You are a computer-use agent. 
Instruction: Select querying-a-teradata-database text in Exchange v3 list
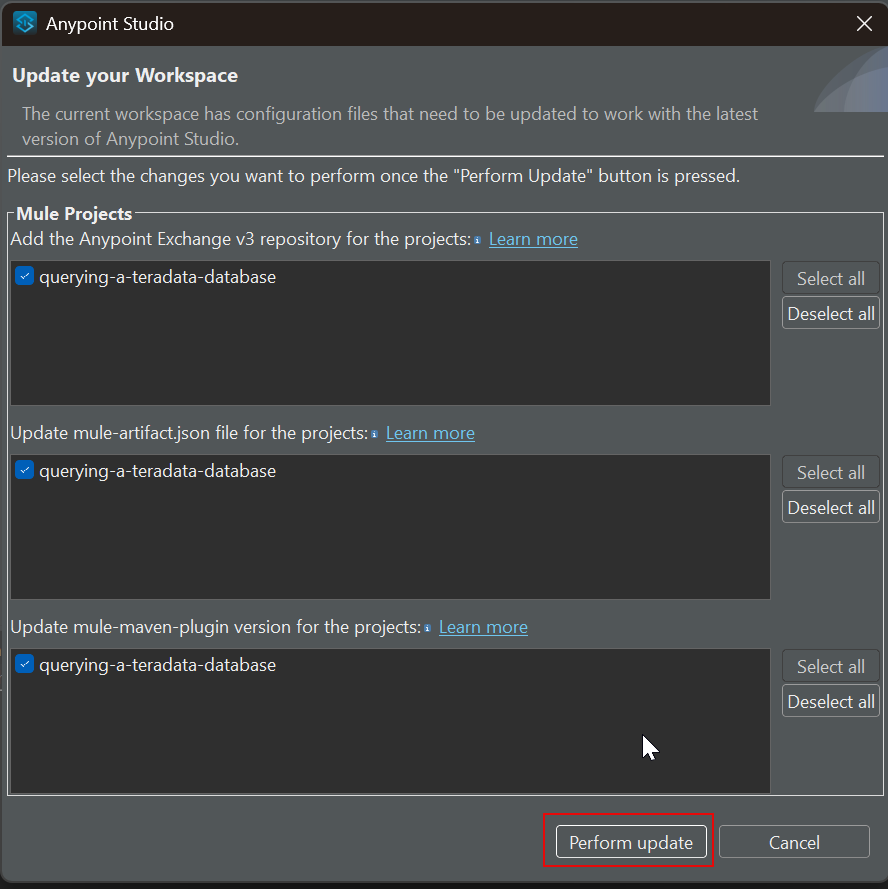(158, 277)
